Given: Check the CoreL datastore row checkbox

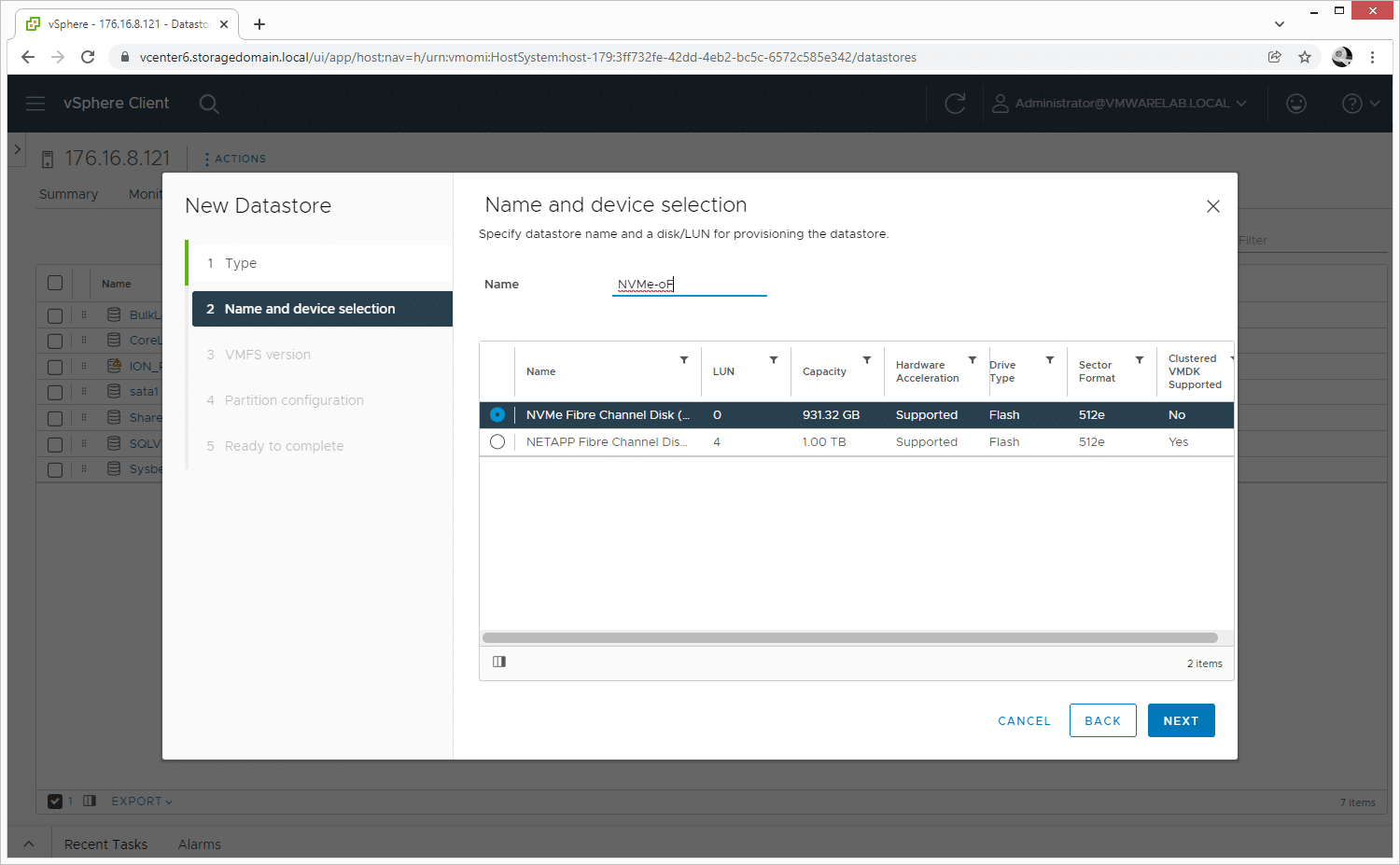Looking at the screenshot, I should (55, 341).
